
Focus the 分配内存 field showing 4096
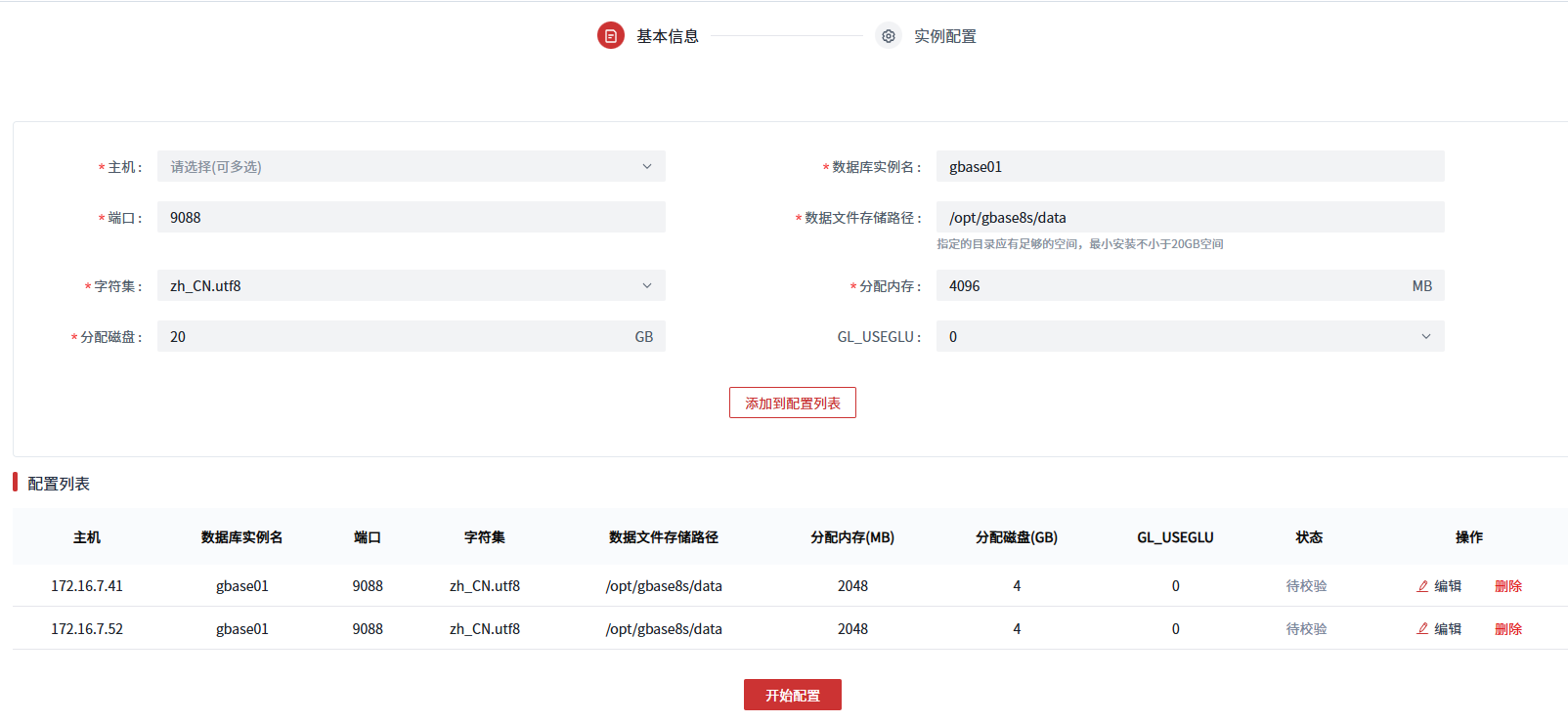click(1173, 286)
